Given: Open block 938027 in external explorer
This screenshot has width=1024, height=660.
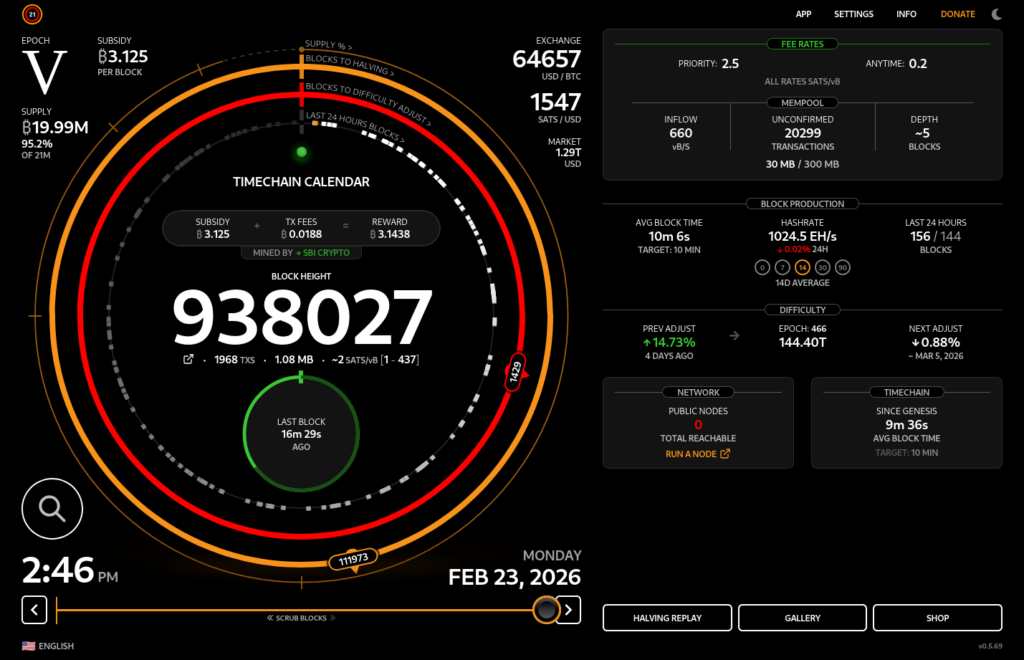Looking at the screenshot, I should click(x=187, y=359).
